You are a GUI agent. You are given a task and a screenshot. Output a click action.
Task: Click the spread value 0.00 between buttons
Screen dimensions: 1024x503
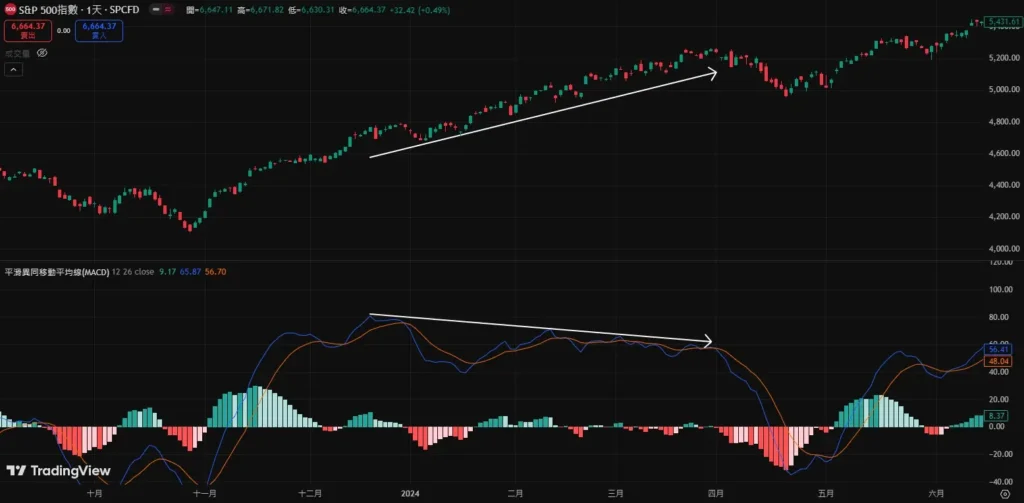tap(64, 30)
